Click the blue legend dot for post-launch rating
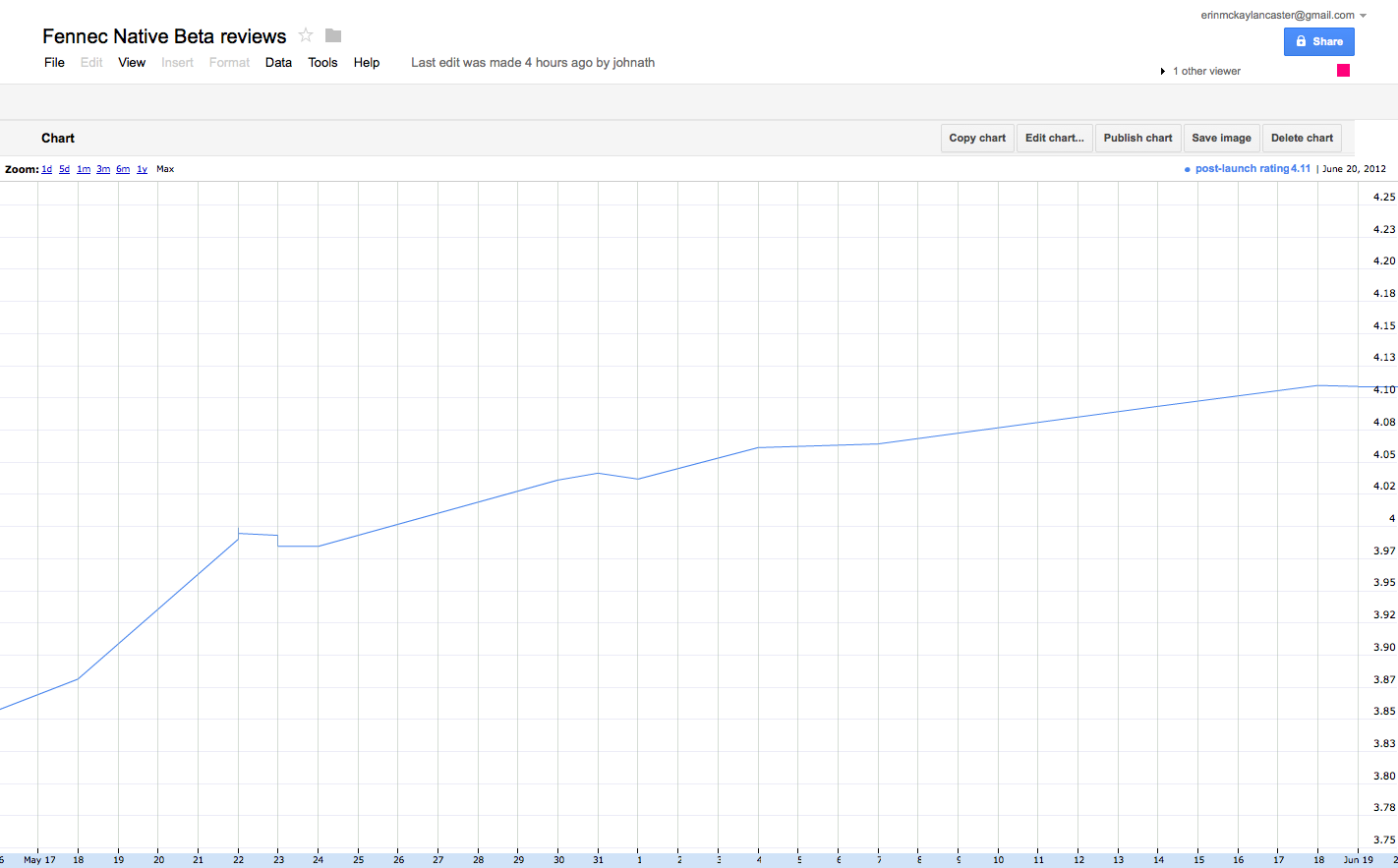1398x868 pixels. [1188, 169]
